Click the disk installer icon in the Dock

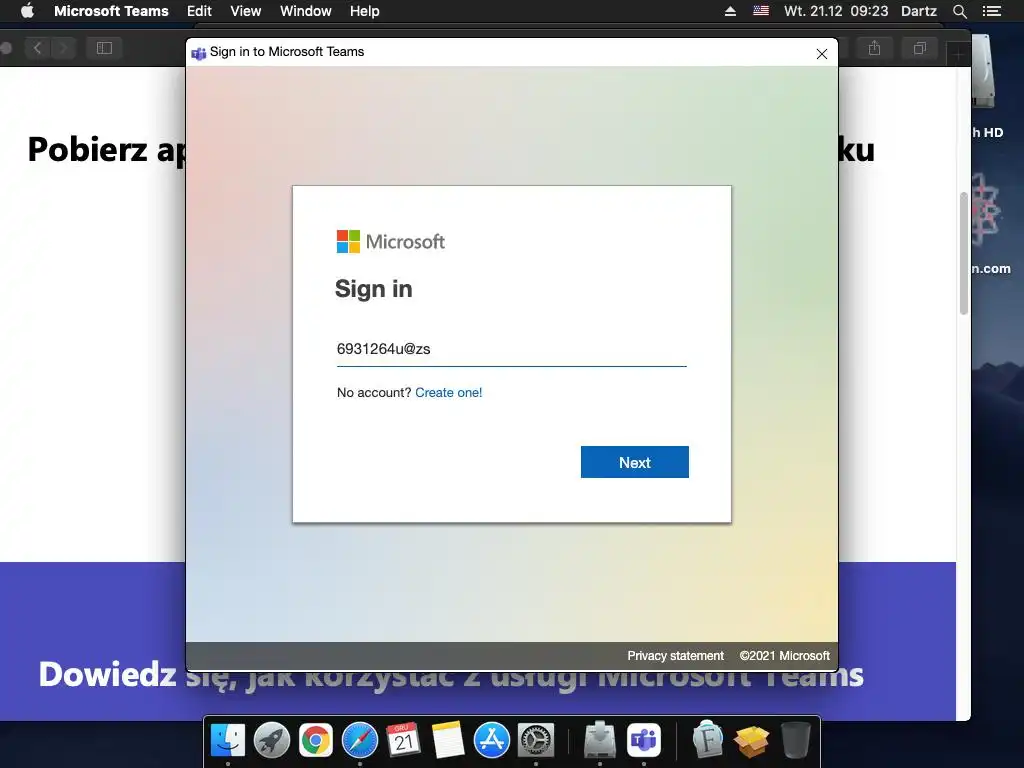tap(600, 741)
